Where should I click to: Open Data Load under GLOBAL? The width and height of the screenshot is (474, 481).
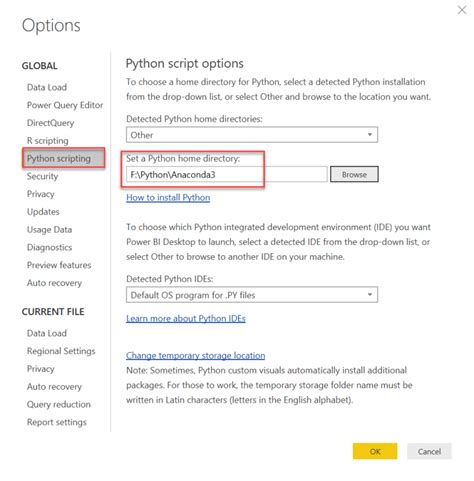tap(47, 87)
